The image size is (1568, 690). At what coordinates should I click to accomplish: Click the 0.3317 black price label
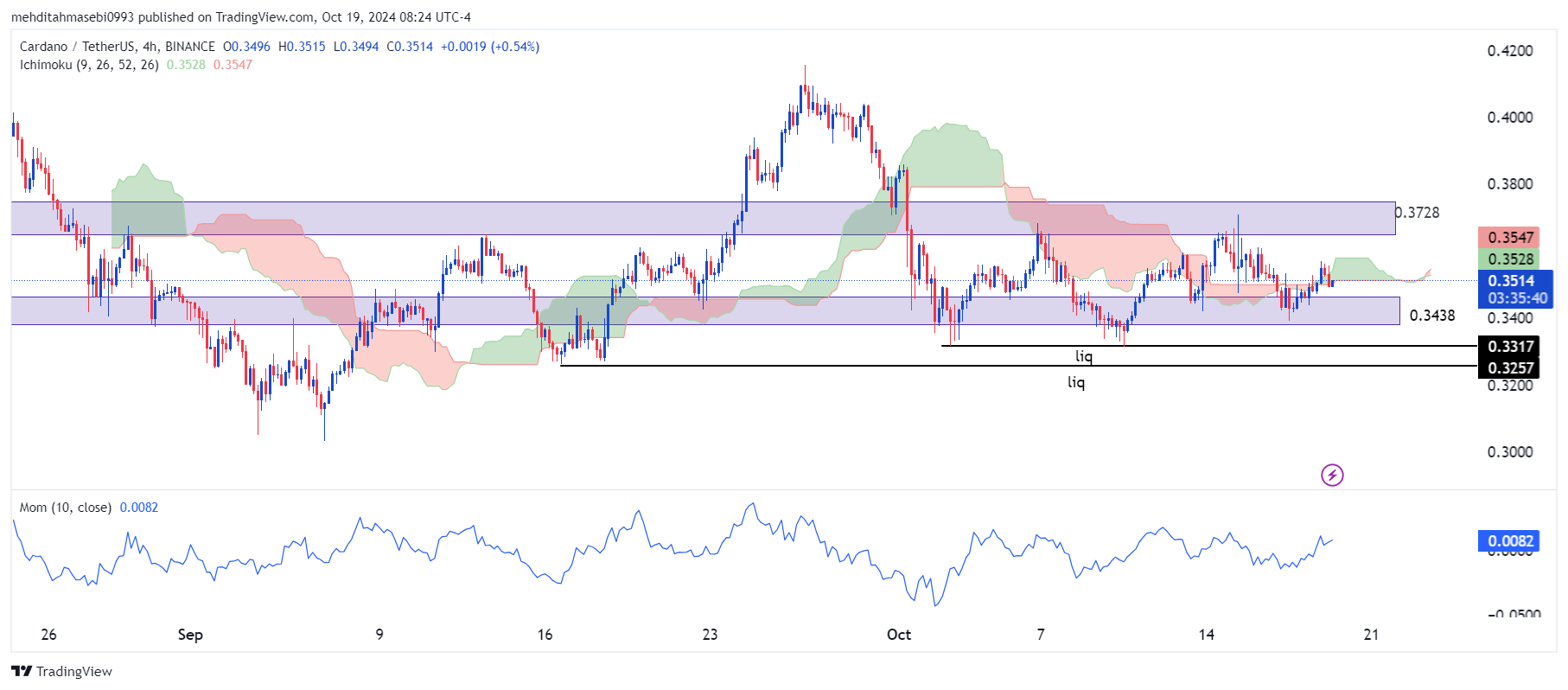1509,346
